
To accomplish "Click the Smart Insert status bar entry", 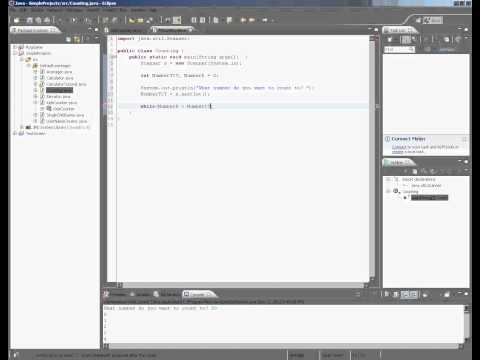I will coord(332,355).
